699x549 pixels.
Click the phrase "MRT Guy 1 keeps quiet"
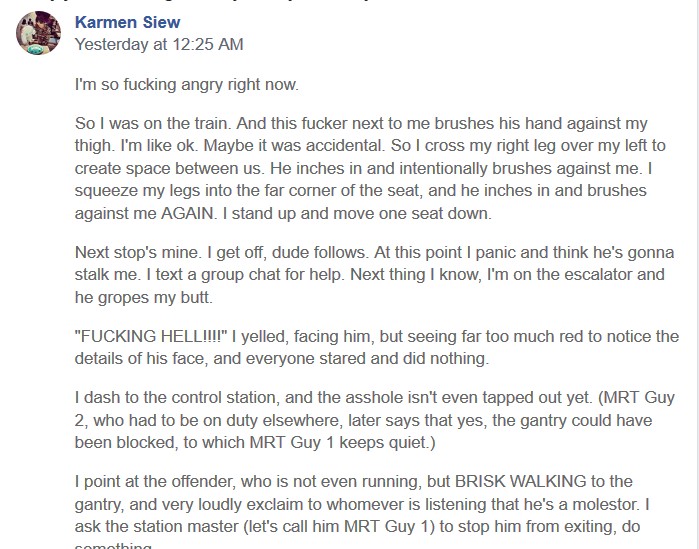click(341, 442)
